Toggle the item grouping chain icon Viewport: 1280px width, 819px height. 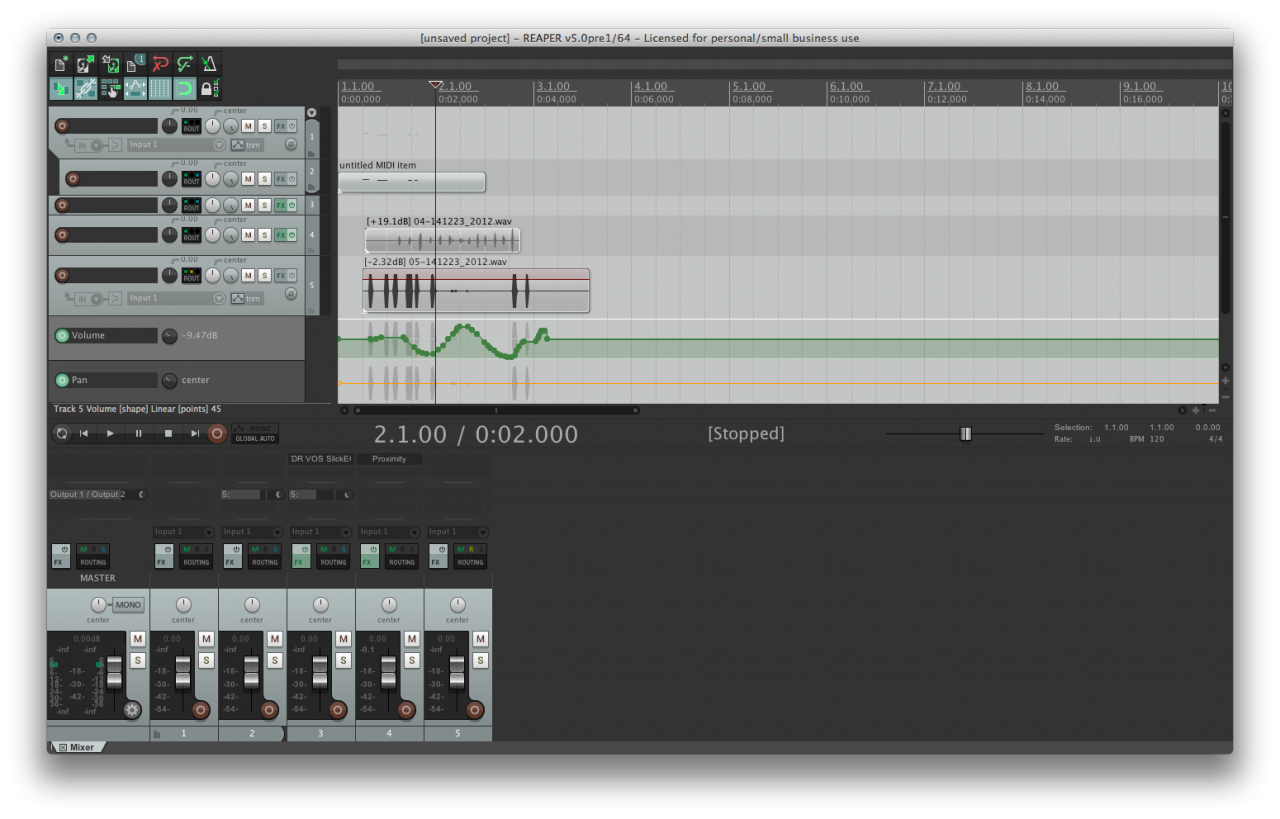tap(85, 89)
